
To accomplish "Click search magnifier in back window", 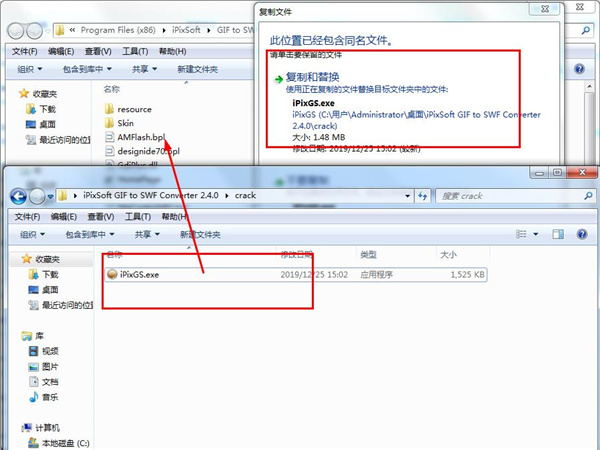I will [585, 30].
